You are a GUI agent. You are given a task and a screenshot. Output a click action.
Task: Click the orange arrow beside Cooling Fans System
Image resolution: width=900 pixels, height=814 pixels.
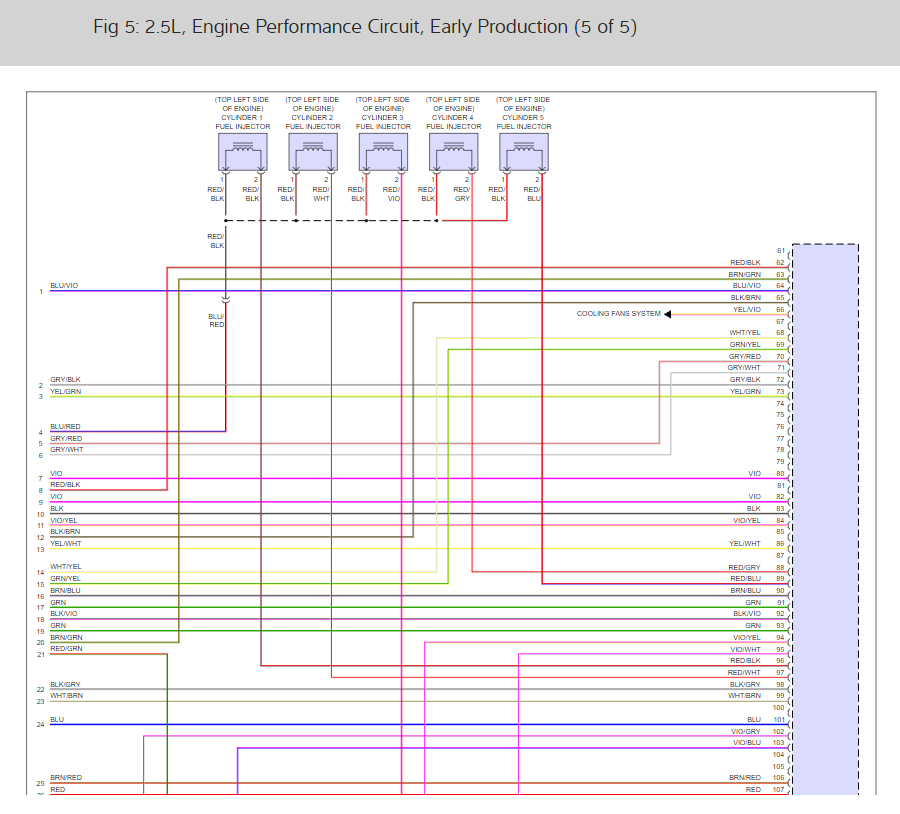pos(668,314)
